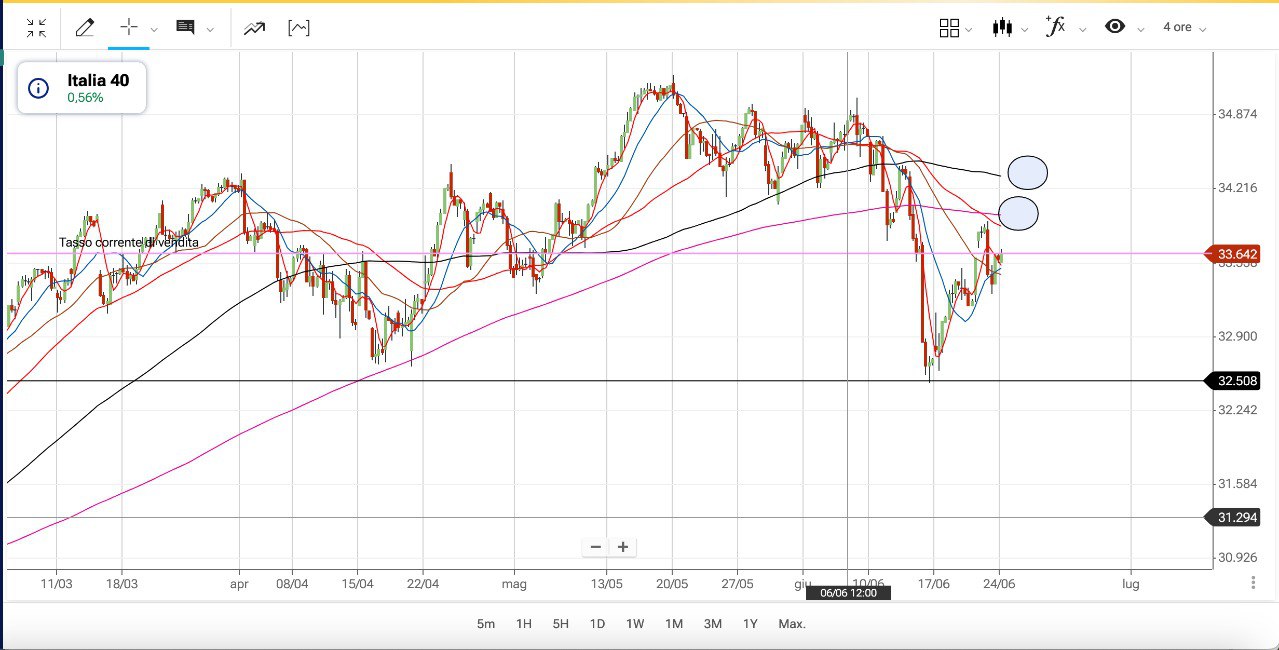Open the comment annotation tool

(x=185, y=28)
